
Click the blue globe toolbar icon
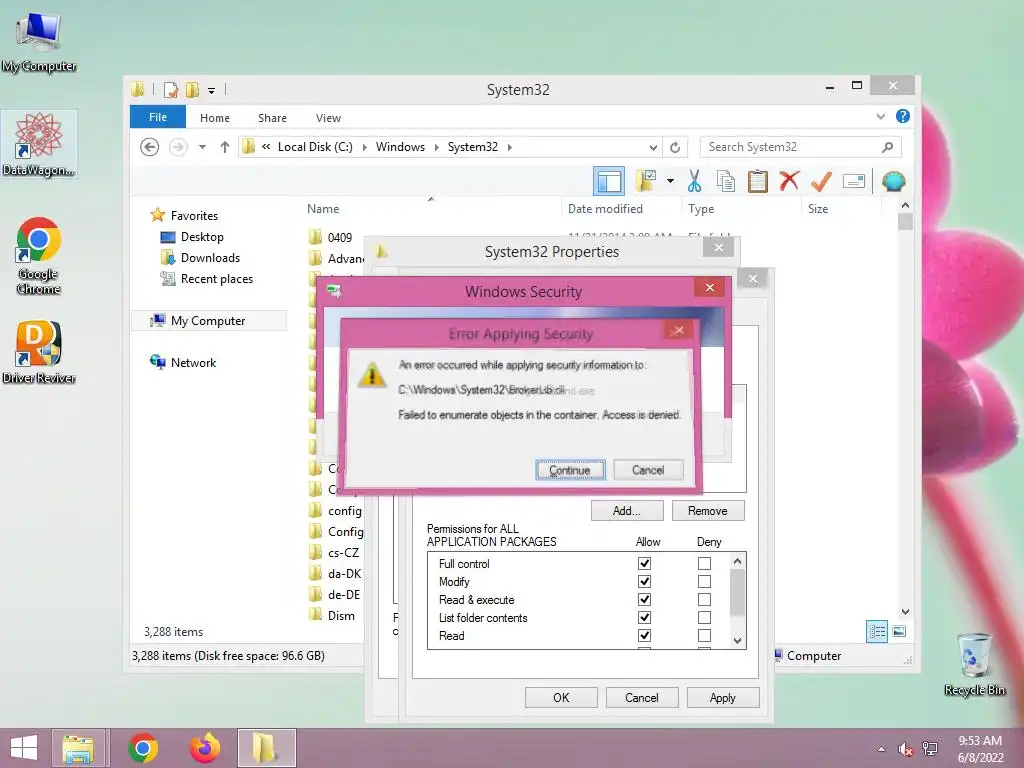[x=893, y=181]
